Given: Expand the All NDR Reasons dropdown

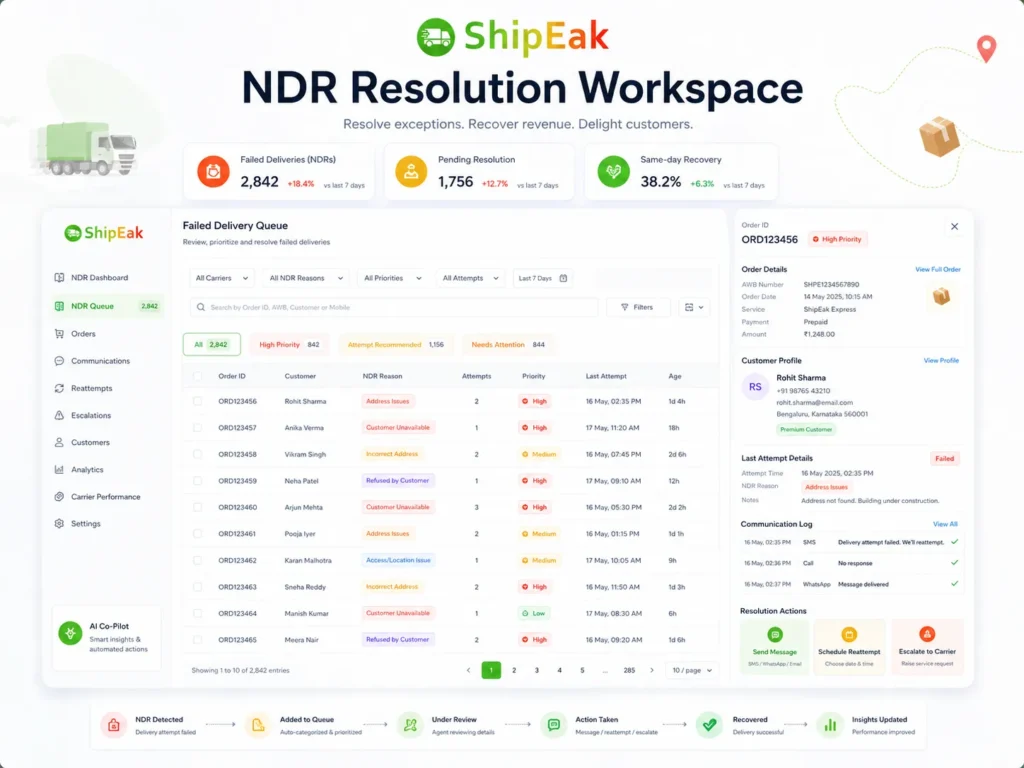Looking at the screenshot, I should point(306,278).
